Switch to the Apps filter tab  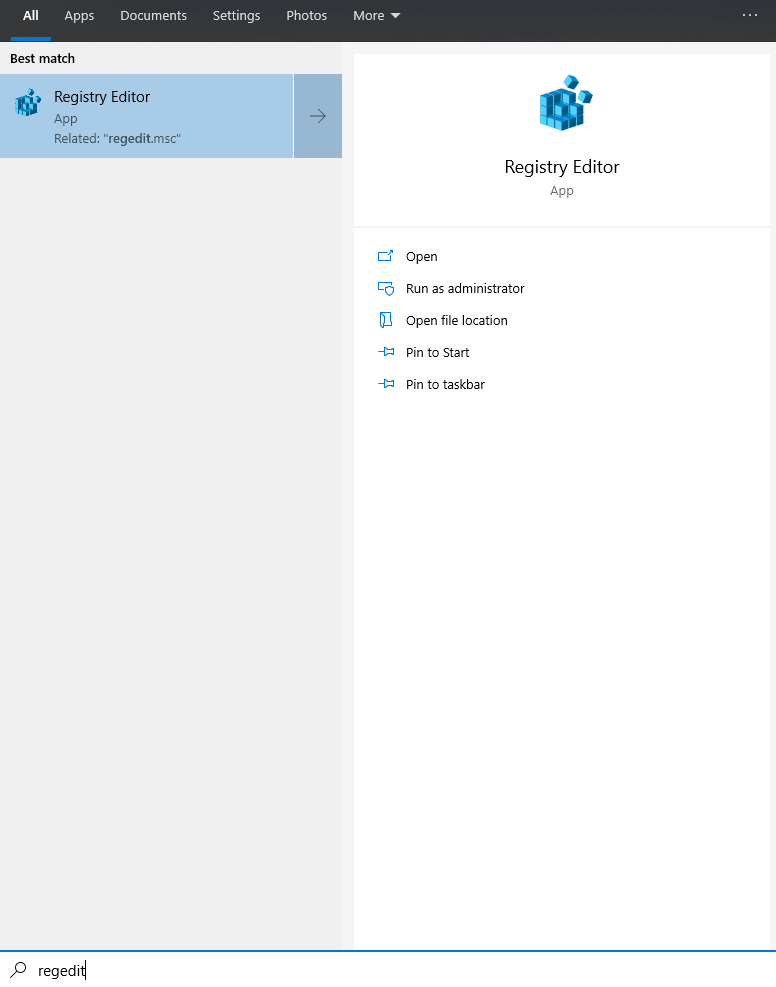[x=79, y=16]
